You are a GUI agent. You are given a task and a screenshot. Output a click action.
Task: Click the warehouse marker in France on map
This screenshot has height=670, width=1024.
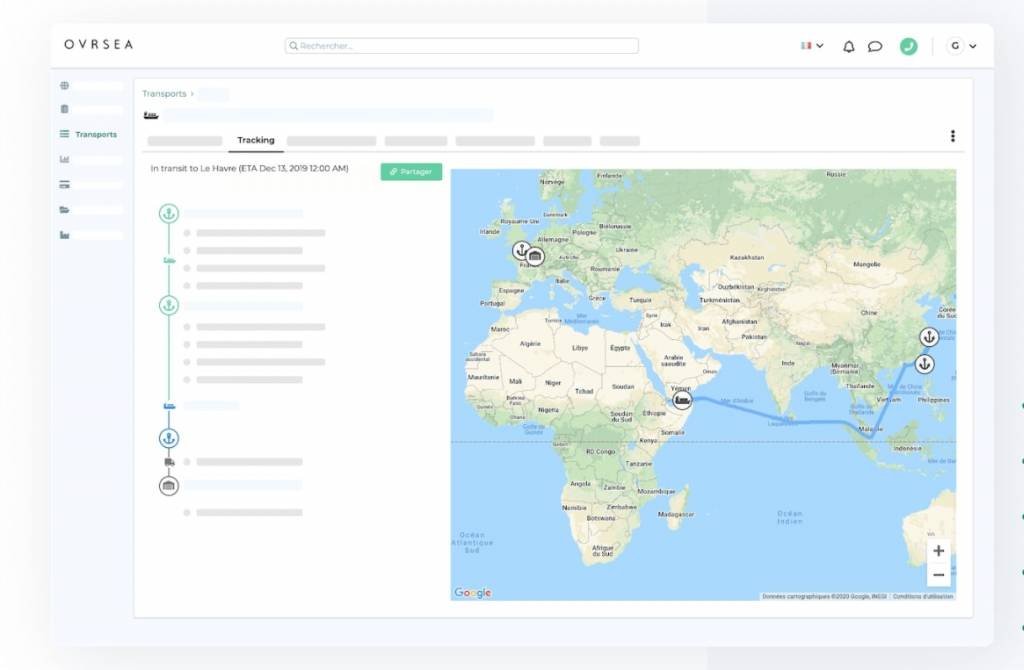[536, 257]
